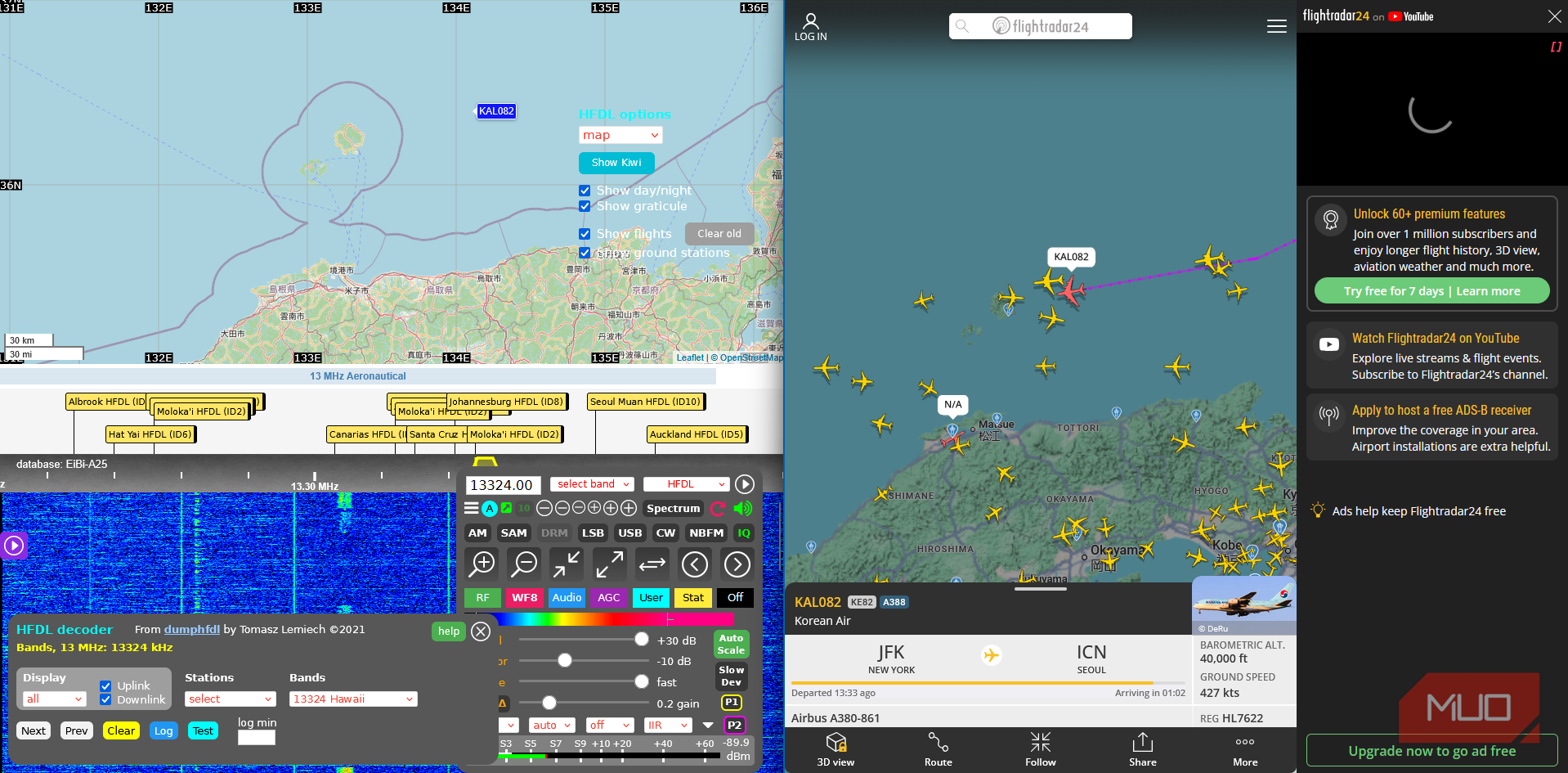Click the log min input field
The width and height of the screenshot is (1568, 773).
(257, 738)
